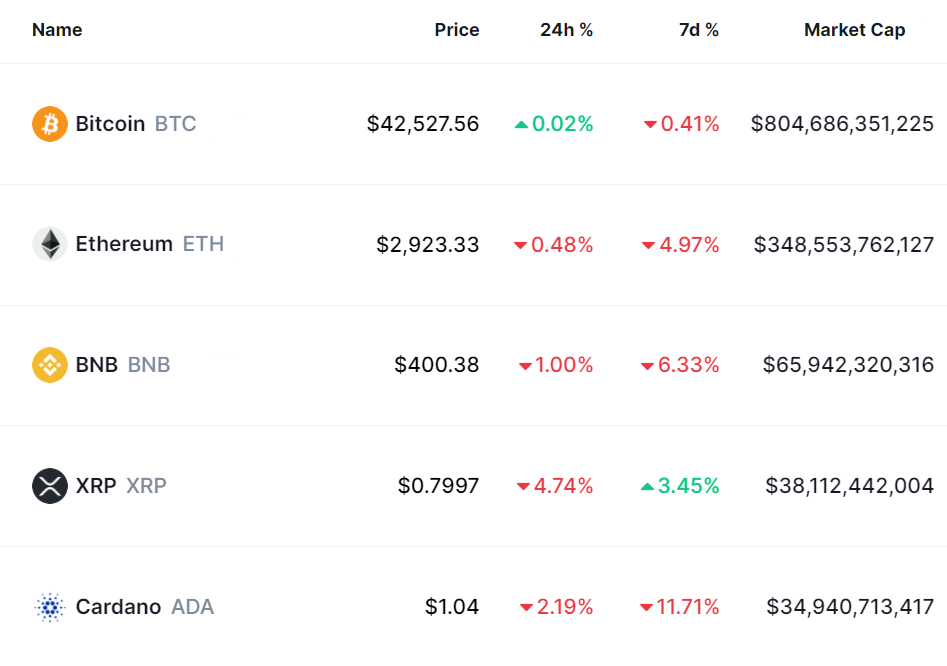Select the XRP ticker symbol text
The height and width of the screenshot is (666, 947).
coord(146,486)
